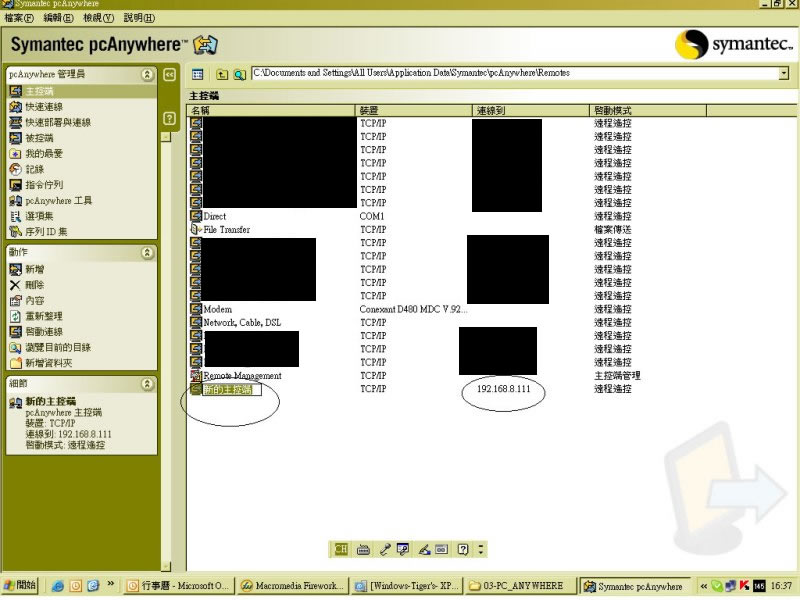Viewport: 800px width, 600px height.
Task: Click the 192.168.8.111 cell
Action: click(x=504, y=389)
